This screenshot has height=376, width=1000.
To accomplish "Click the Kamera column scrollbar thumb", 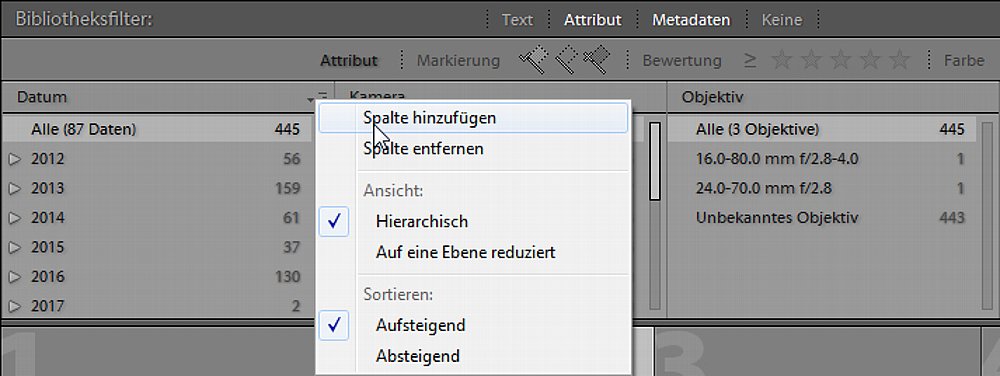I will click(654, 161).
